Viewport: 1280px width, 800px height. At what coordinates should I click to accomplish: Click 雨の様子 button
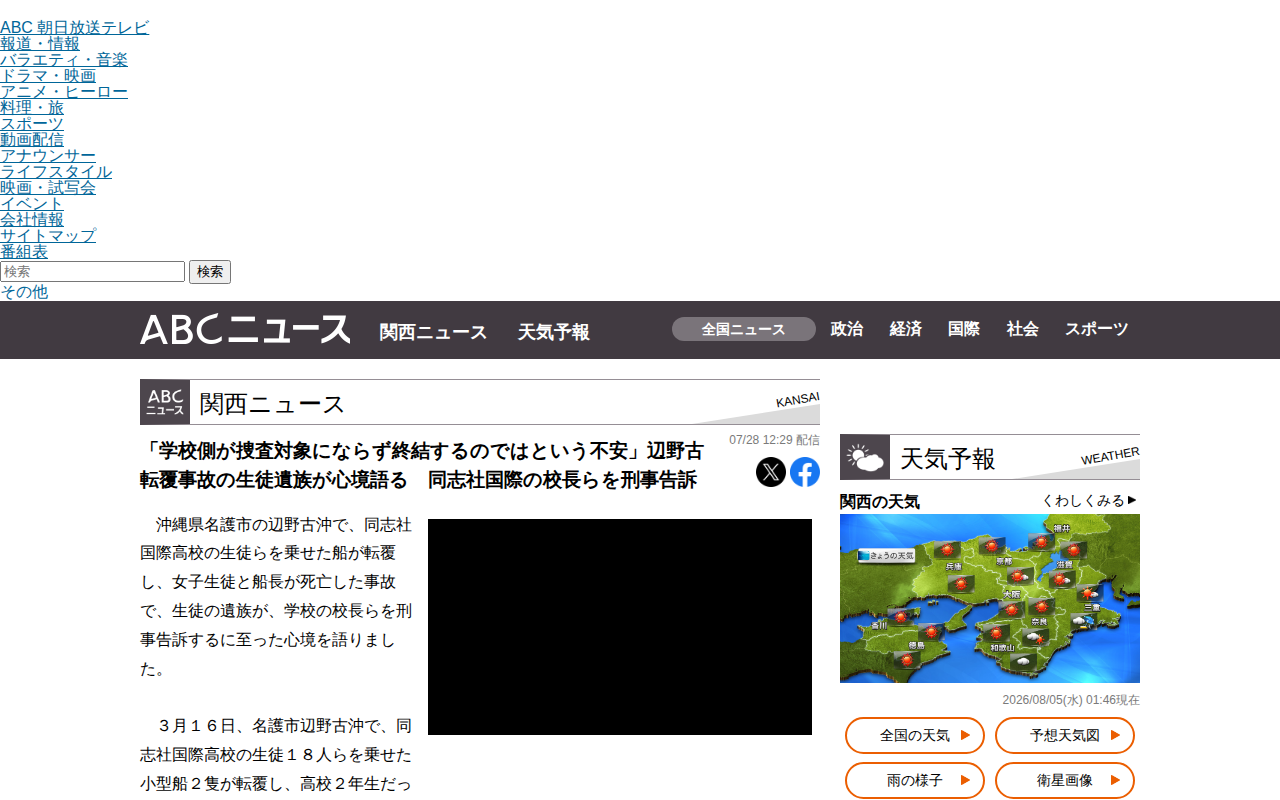pos(915,781)
